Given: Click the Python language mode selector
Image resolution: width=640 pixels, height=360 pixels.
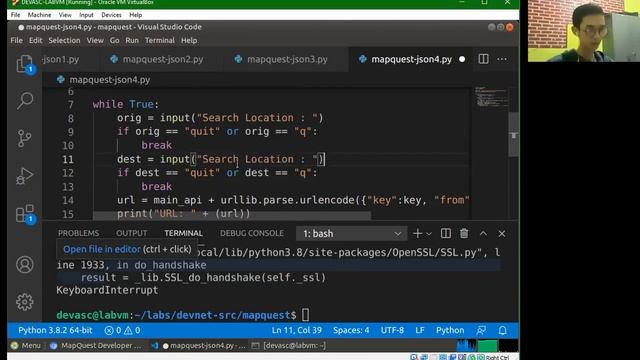Looking at the screenshot, I should (450, 330).
